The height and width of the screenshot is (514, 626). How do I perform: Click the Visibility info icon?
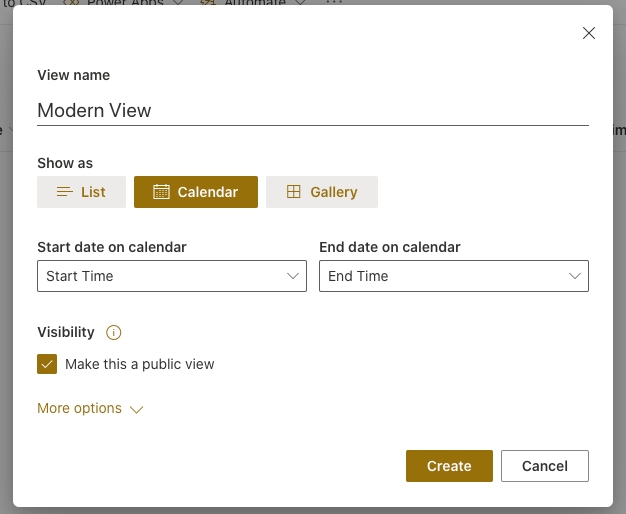coord(114,333)
